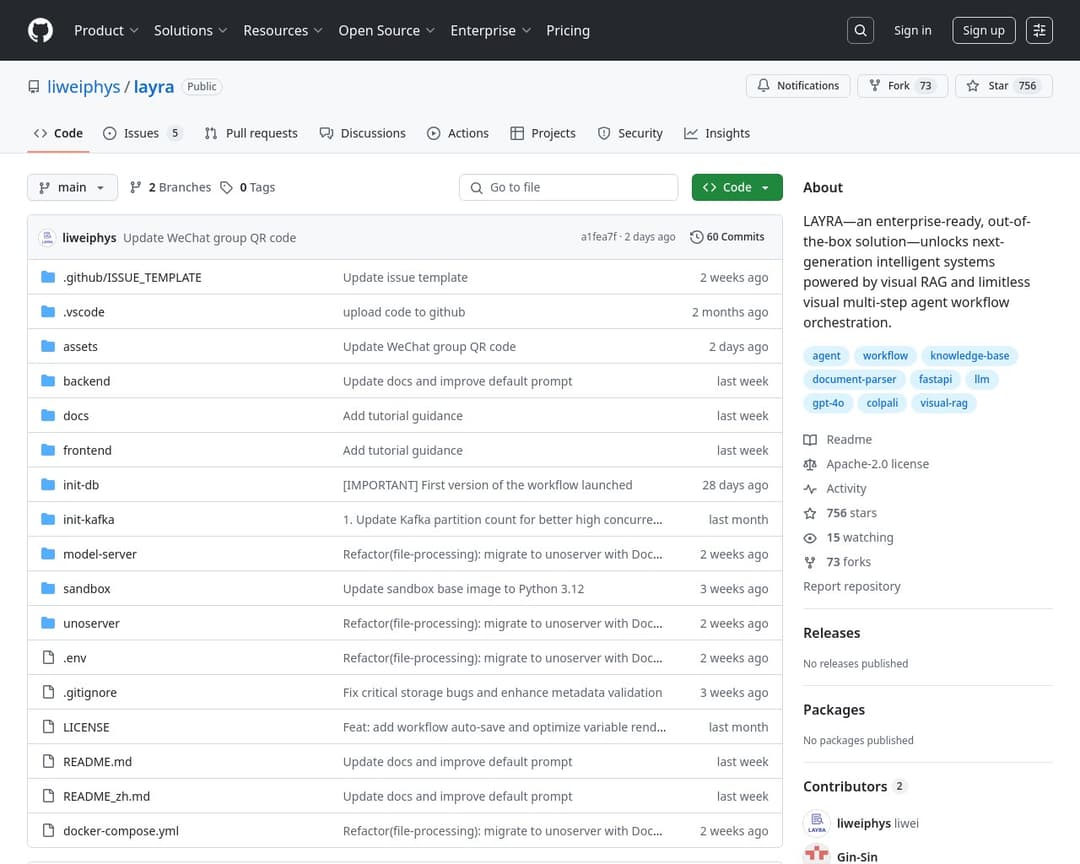This screenshot has height=864, width=1080.
Task: Click the GitHub logo icon
Action: [x=41, y=30]
